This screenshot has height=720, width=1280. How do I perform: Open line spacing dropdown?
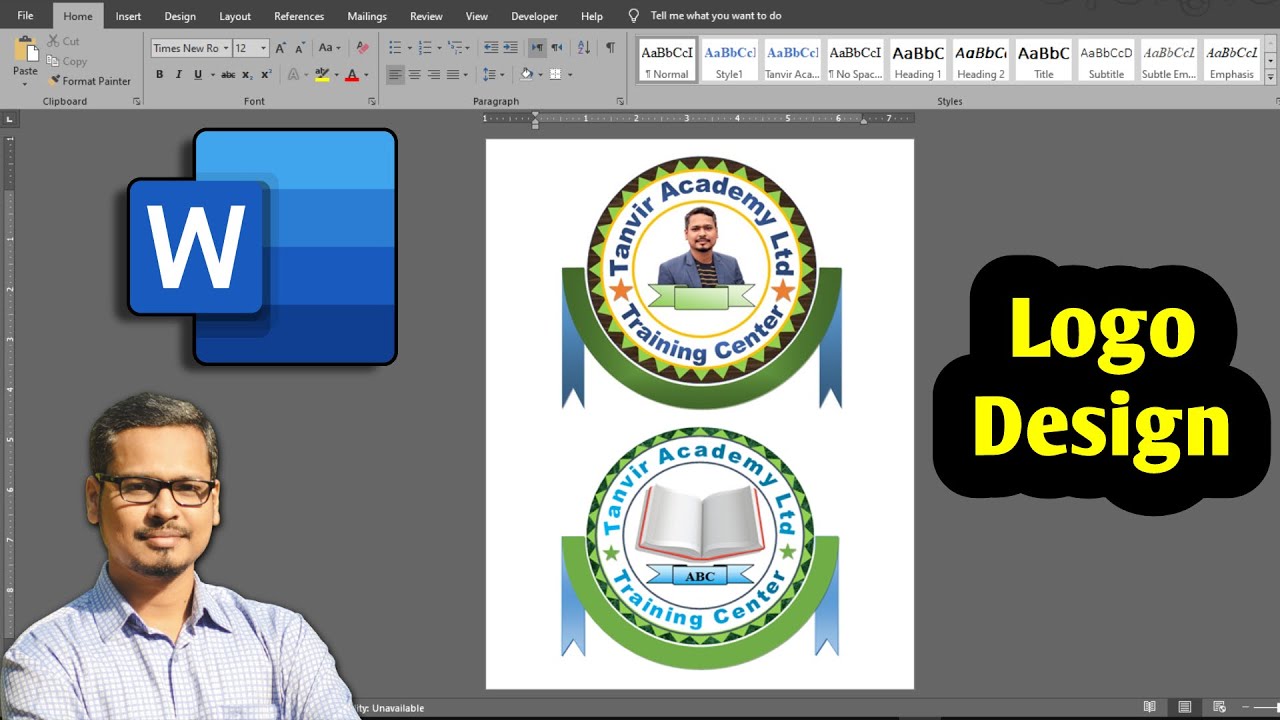(x=501, y=75)
